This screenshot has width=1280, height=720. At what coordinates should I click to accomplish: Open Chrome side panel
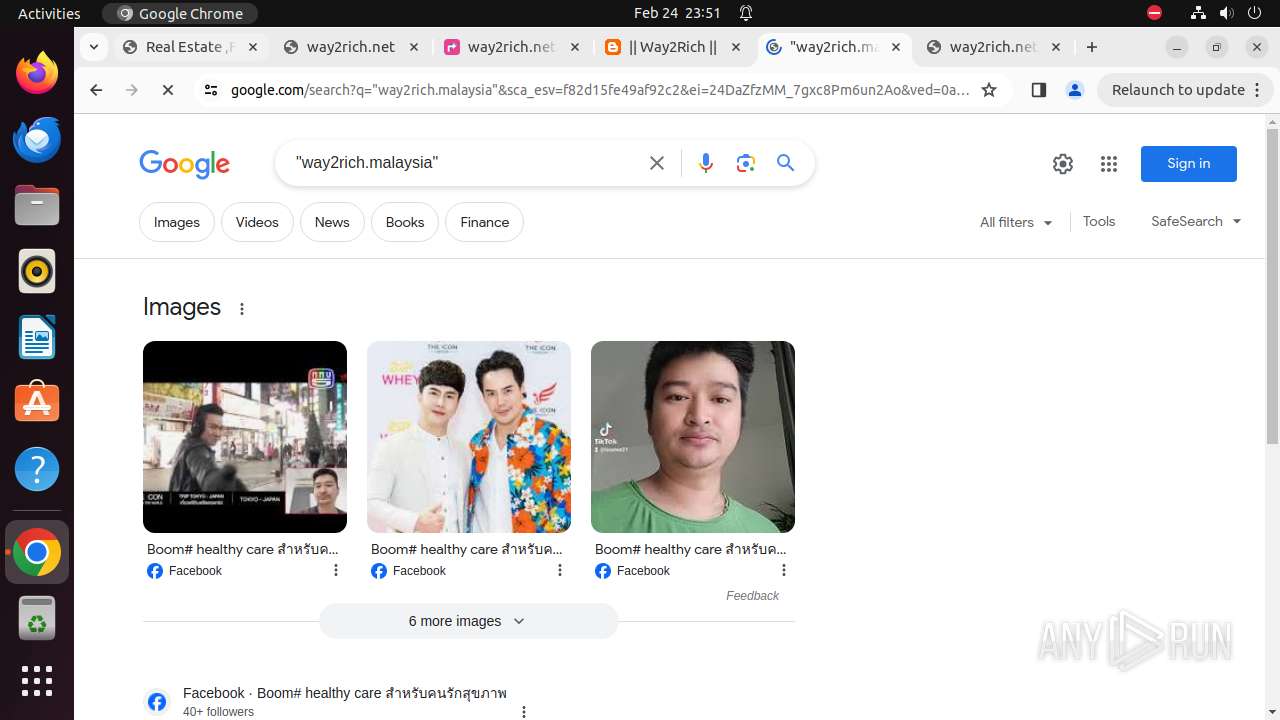coord(1038,90)
